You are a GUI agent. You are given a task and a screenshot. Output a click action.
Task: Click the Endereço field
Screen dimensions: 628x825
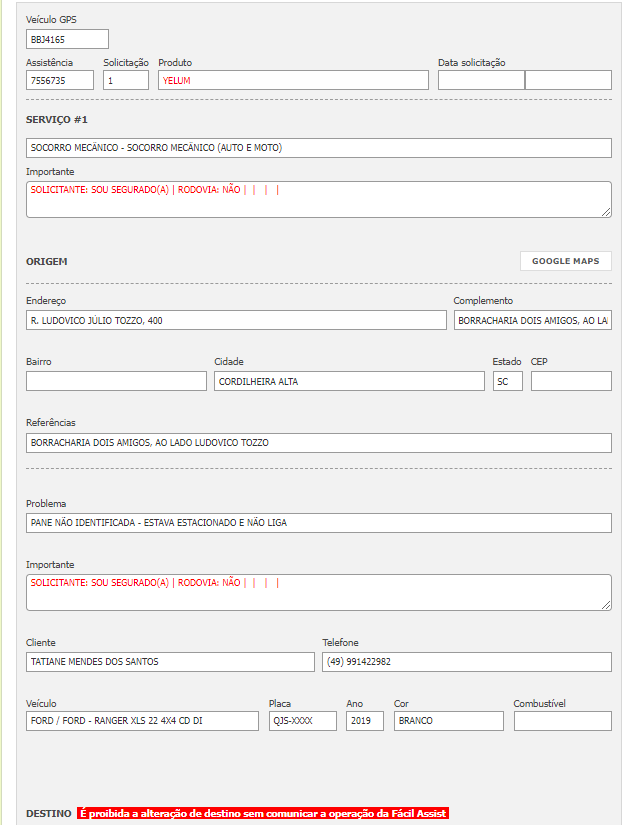click(x=236, y=320)
